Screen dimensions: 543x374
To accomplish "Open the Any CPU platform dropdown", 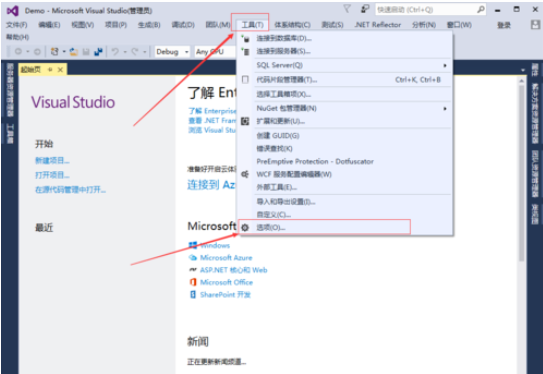I will click(215, 52).
